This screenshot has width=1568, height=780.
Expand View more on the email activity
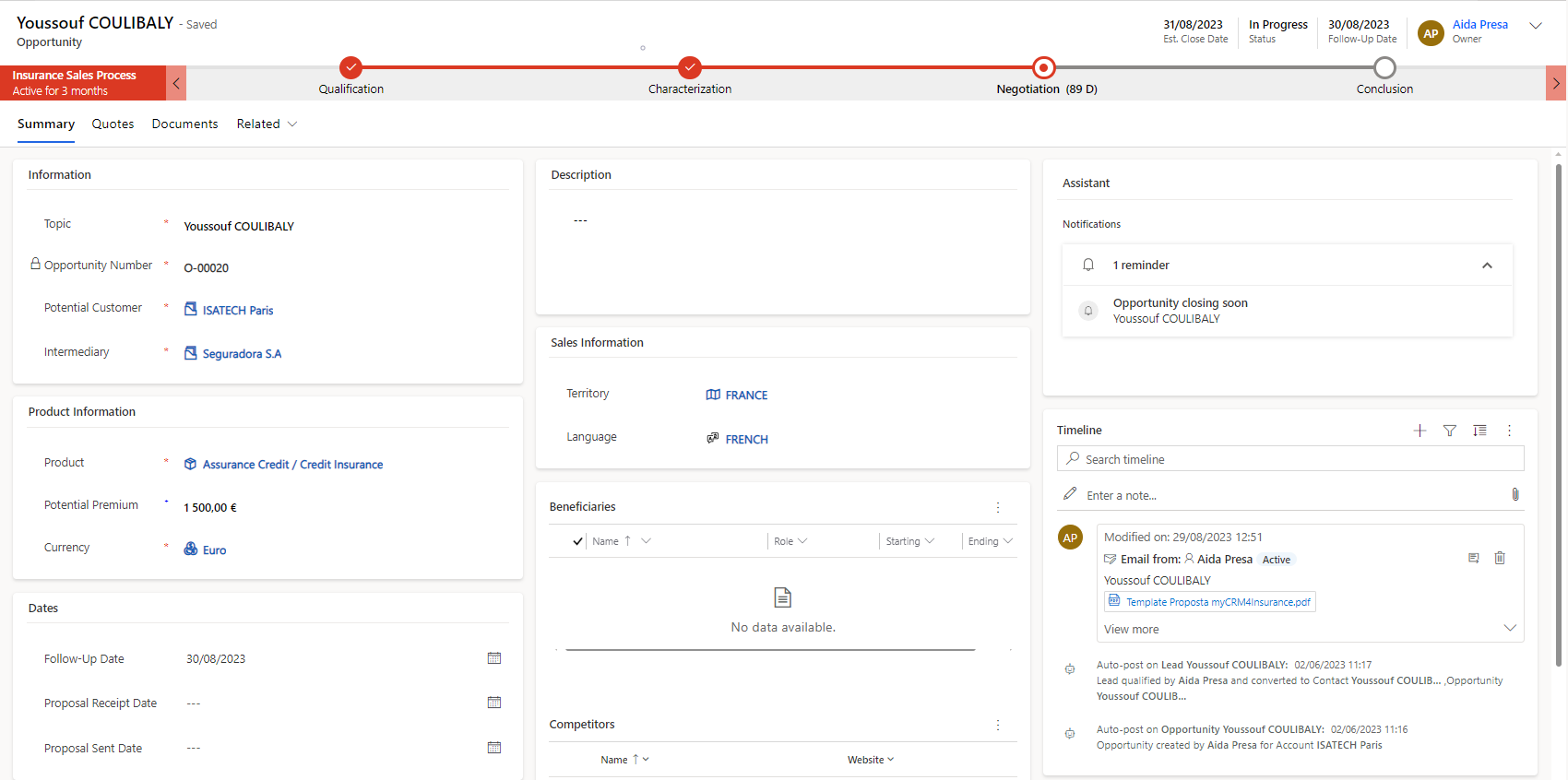(x=1510, y=629)
